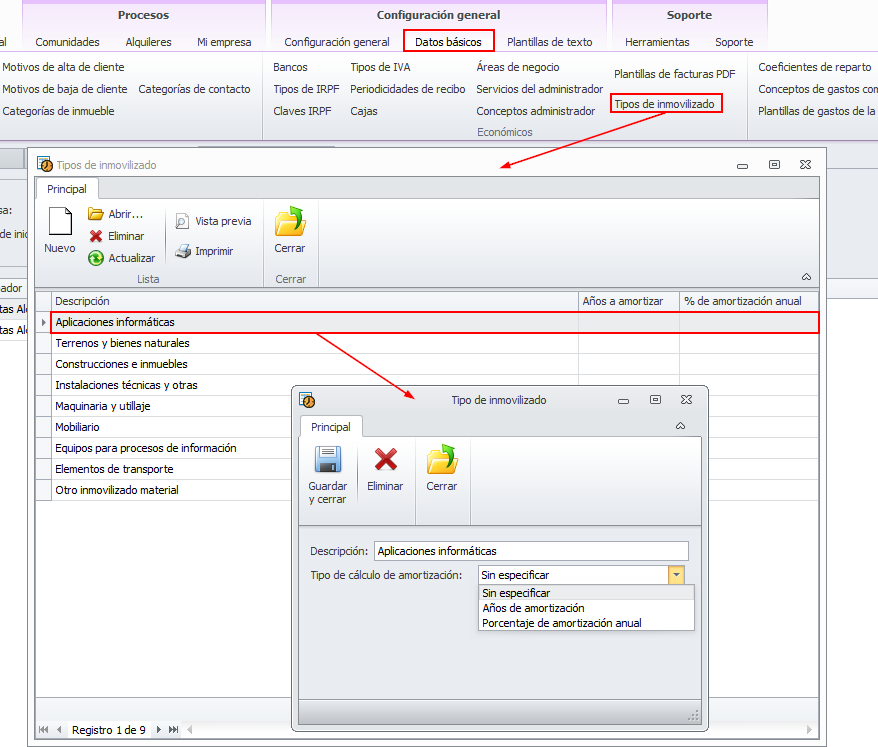Click the Imprimir printer icon
The image size is (878, 747).
pos(183,251)
